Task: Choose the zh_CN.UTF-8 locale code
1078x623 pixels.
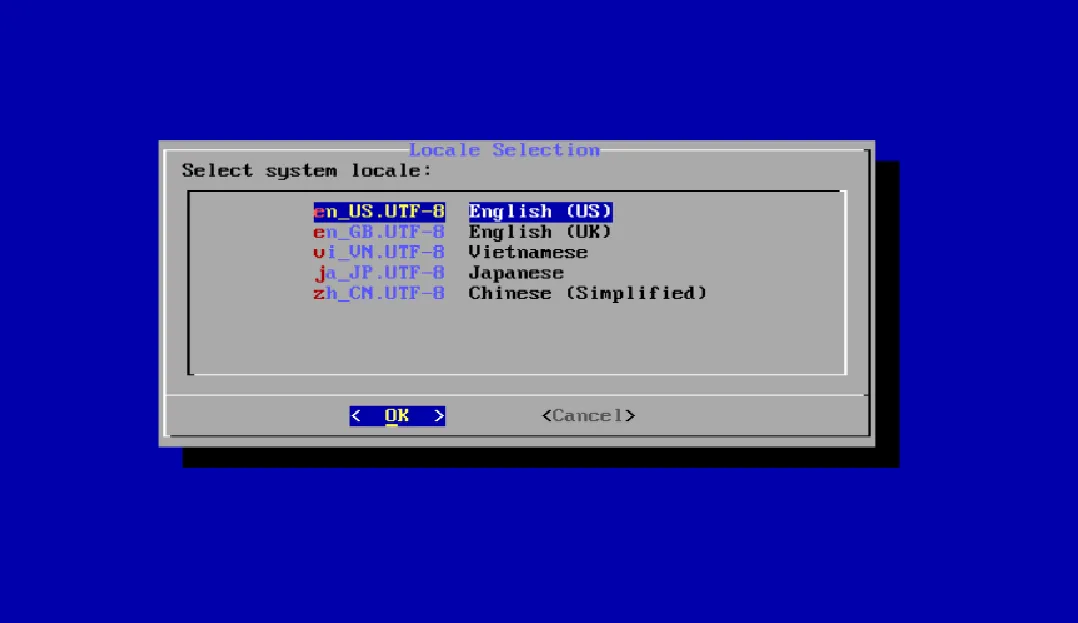Action: (379, 293)
